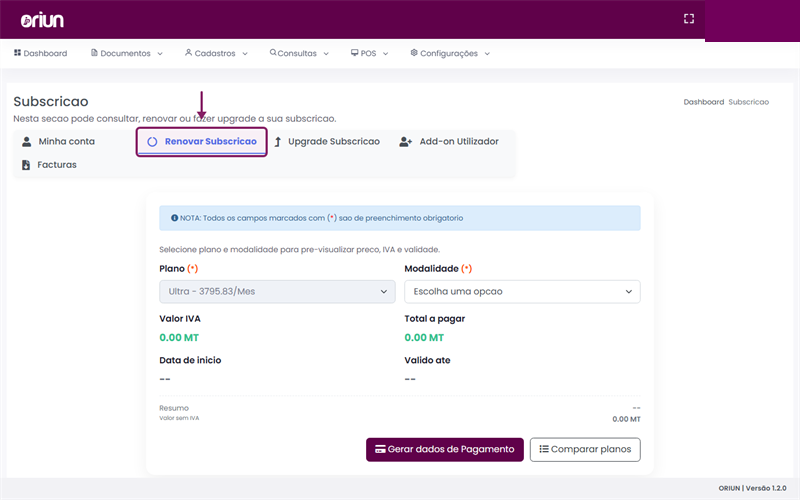Click the Resumo label
Viewport: 800px width, 500px height.
174,408
